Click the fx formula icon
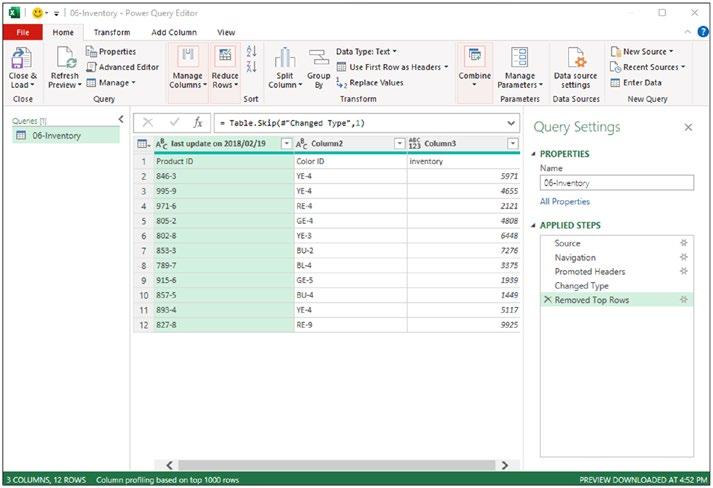 point(198,122)
